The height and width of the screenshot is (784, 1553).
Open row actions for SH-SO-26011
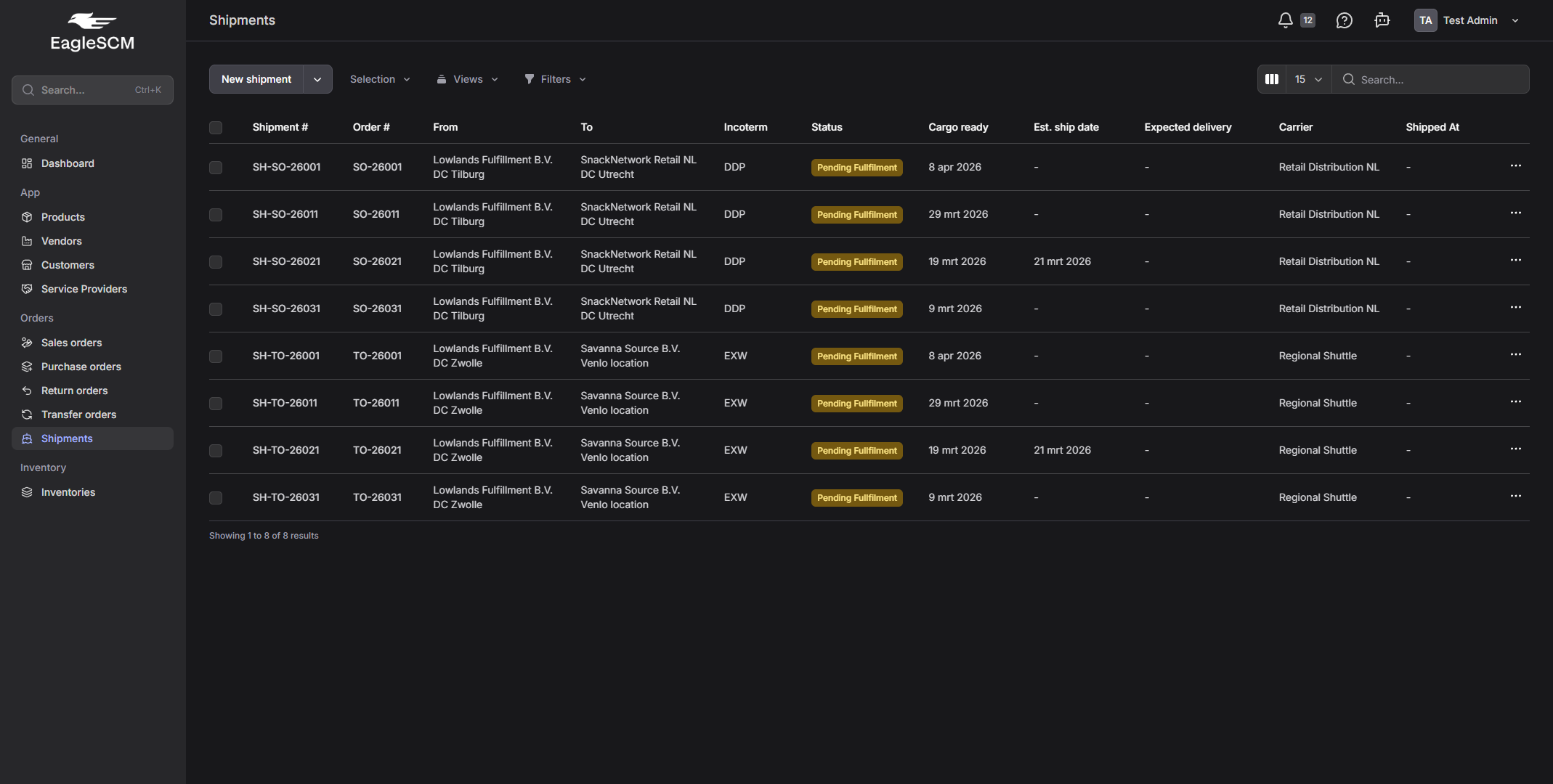tap(1515, 213)
